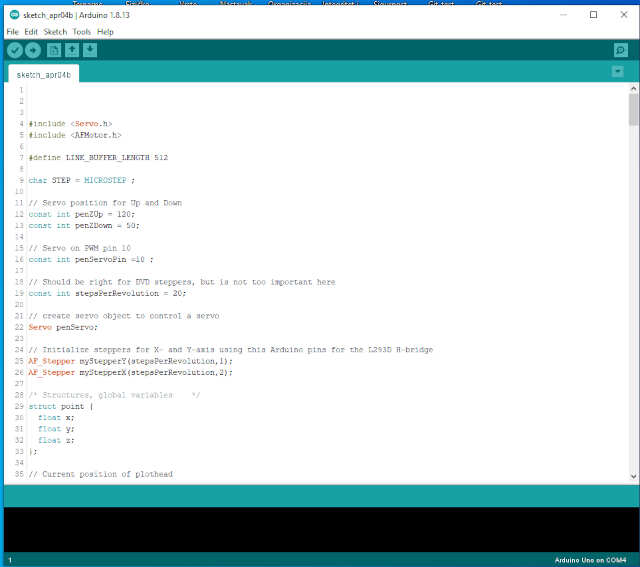Click the 'stepsPerRevolution = 20;' line
This screenshot has height=567, width=640.
pos(107,294)
